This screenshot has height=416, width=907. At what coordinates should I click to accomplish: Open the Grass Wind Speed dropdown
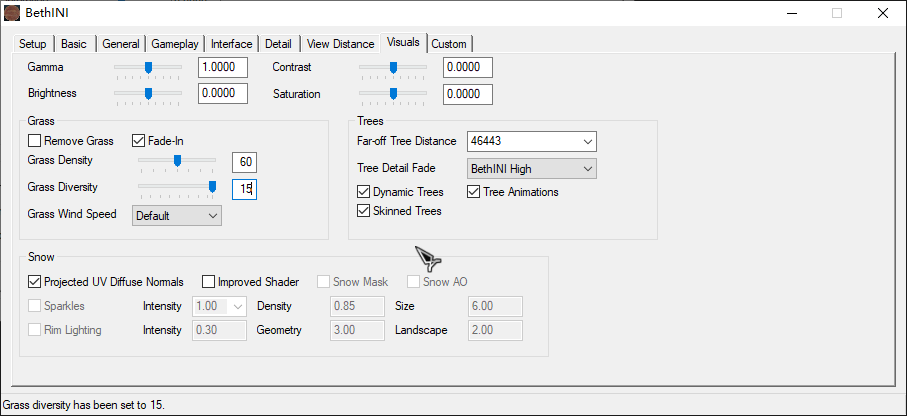click(x=177, y=216)
